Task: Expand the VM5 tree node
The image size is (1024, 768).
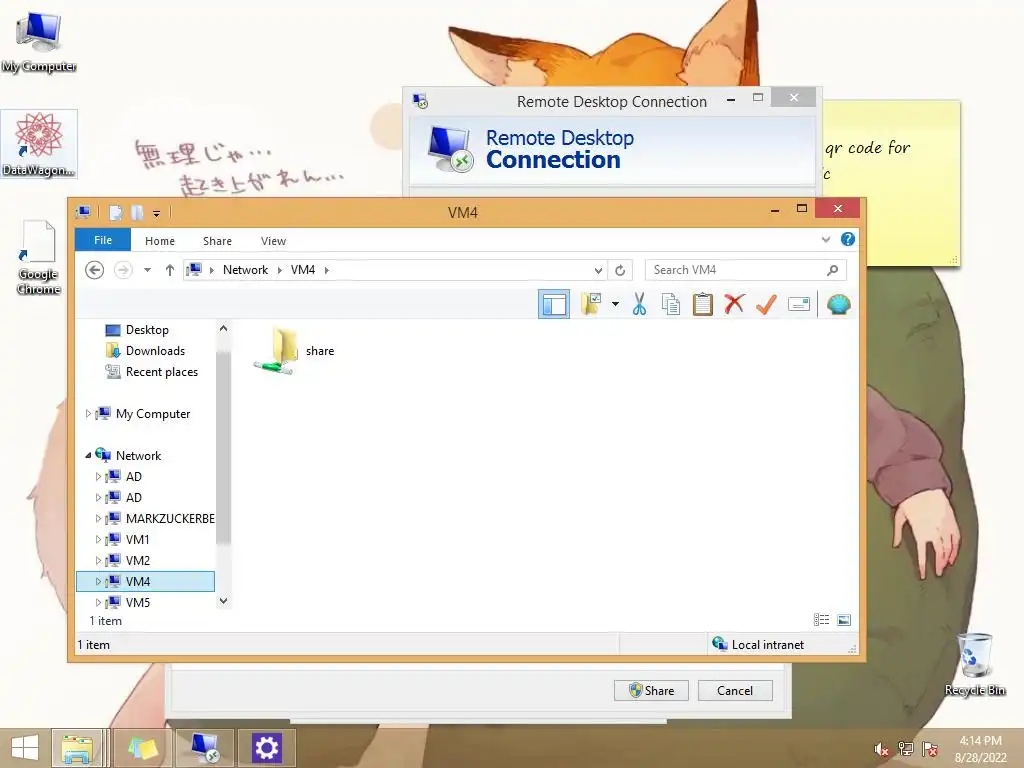Action: pyautogui.click(x=99, y=602)
